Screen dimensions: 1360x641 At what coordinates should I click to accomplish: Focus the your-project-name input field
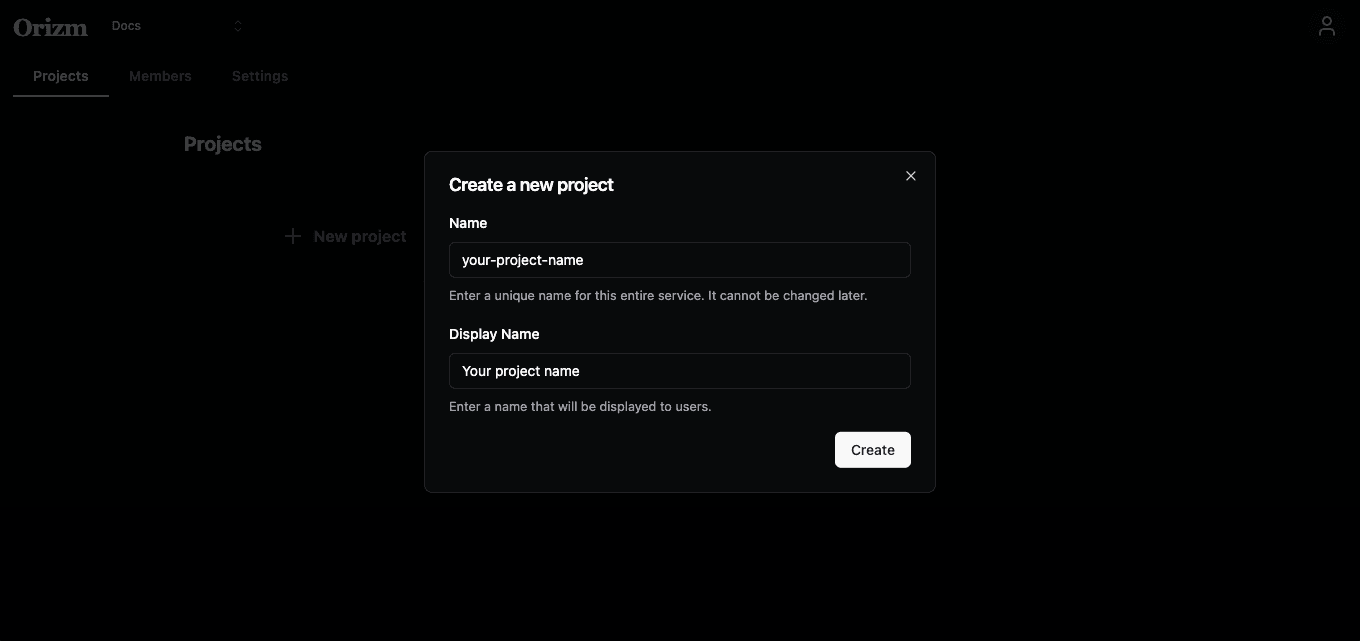pos(680,260)
